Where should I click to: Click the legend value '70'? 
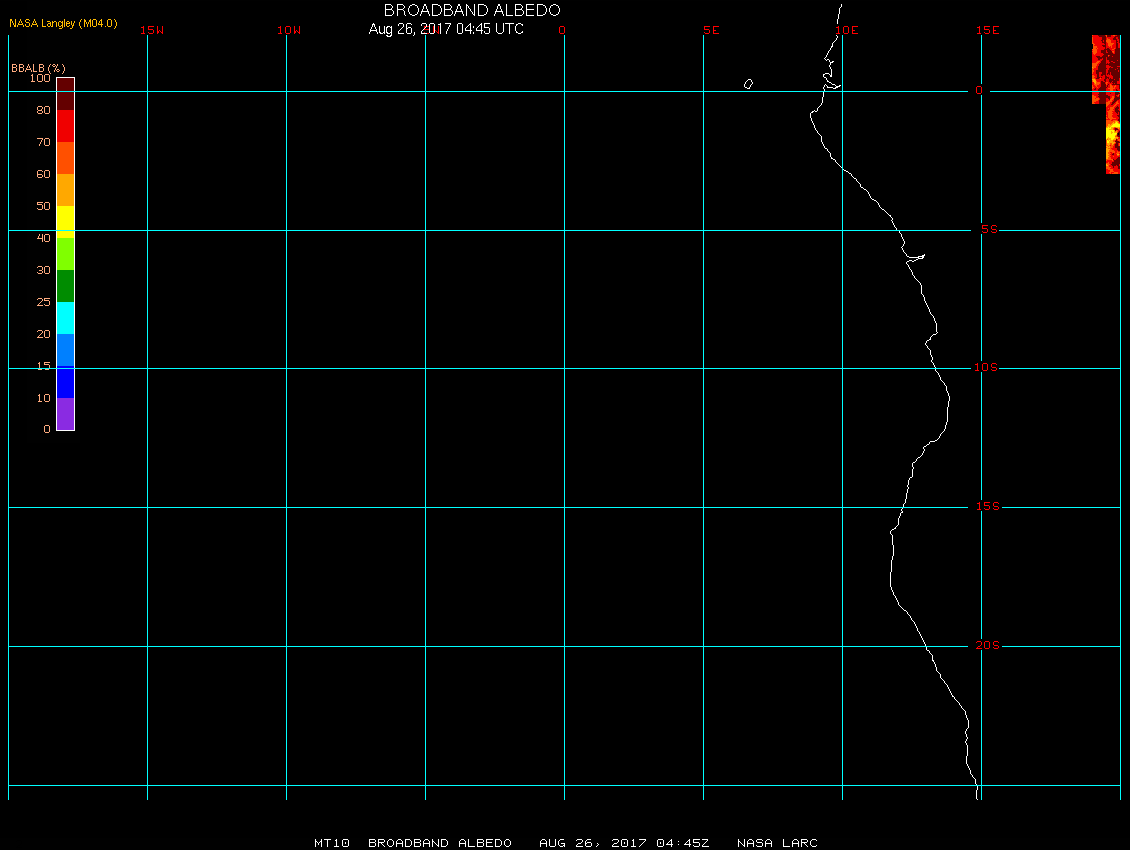(44, 142)
